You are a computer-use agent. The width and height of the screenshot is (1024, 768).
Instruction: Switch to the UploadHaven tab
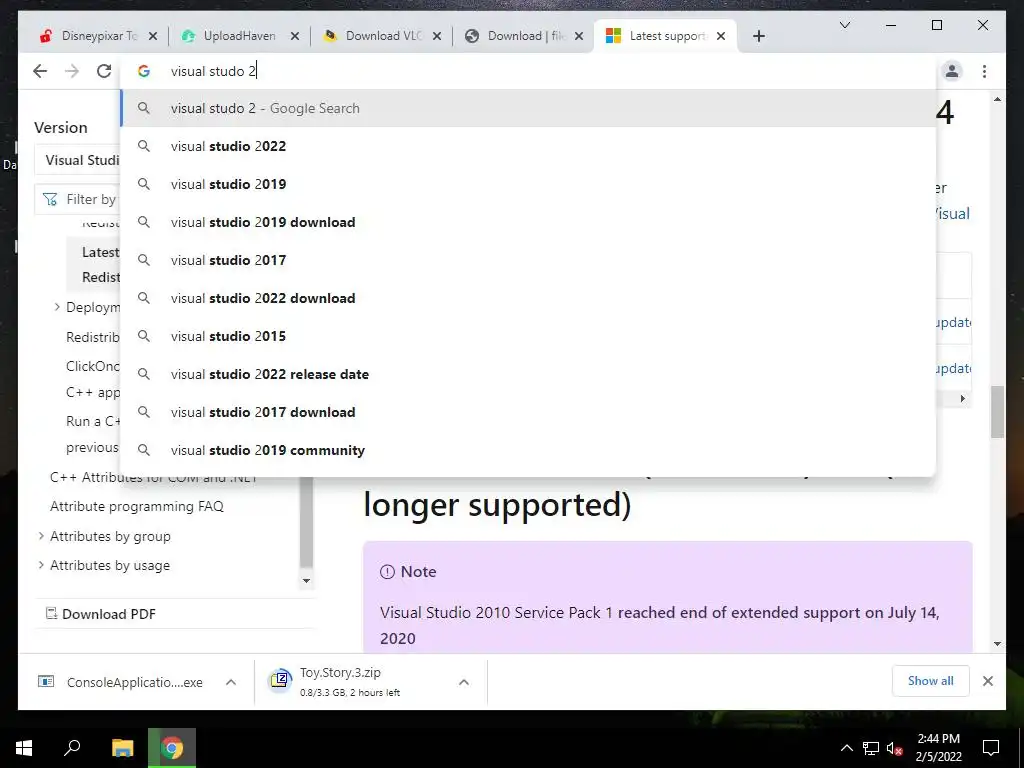tap(240, 36)
